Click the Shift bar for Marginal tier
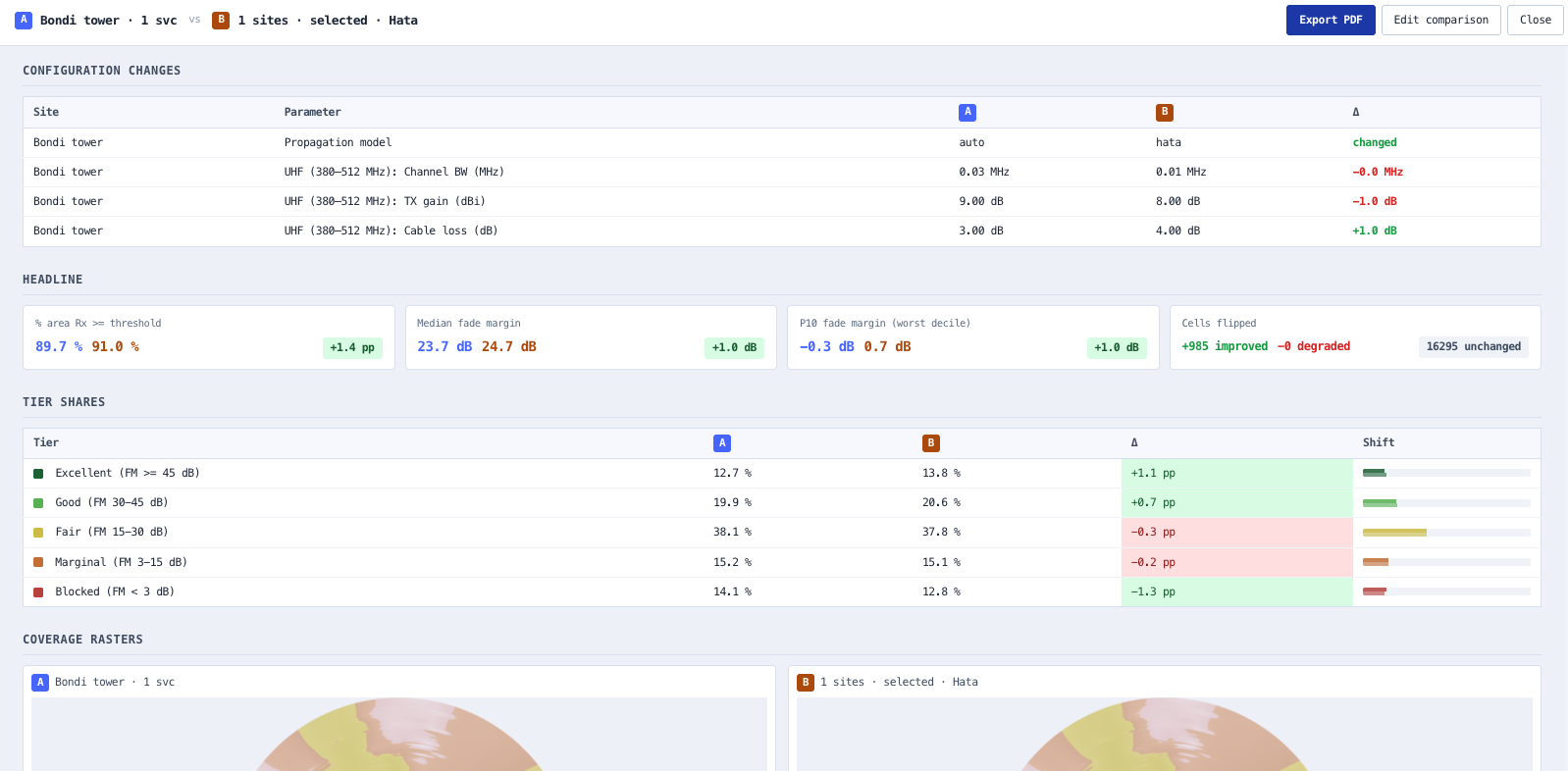This screenshot has height=771, width=1568. (x=1446, y=562)
